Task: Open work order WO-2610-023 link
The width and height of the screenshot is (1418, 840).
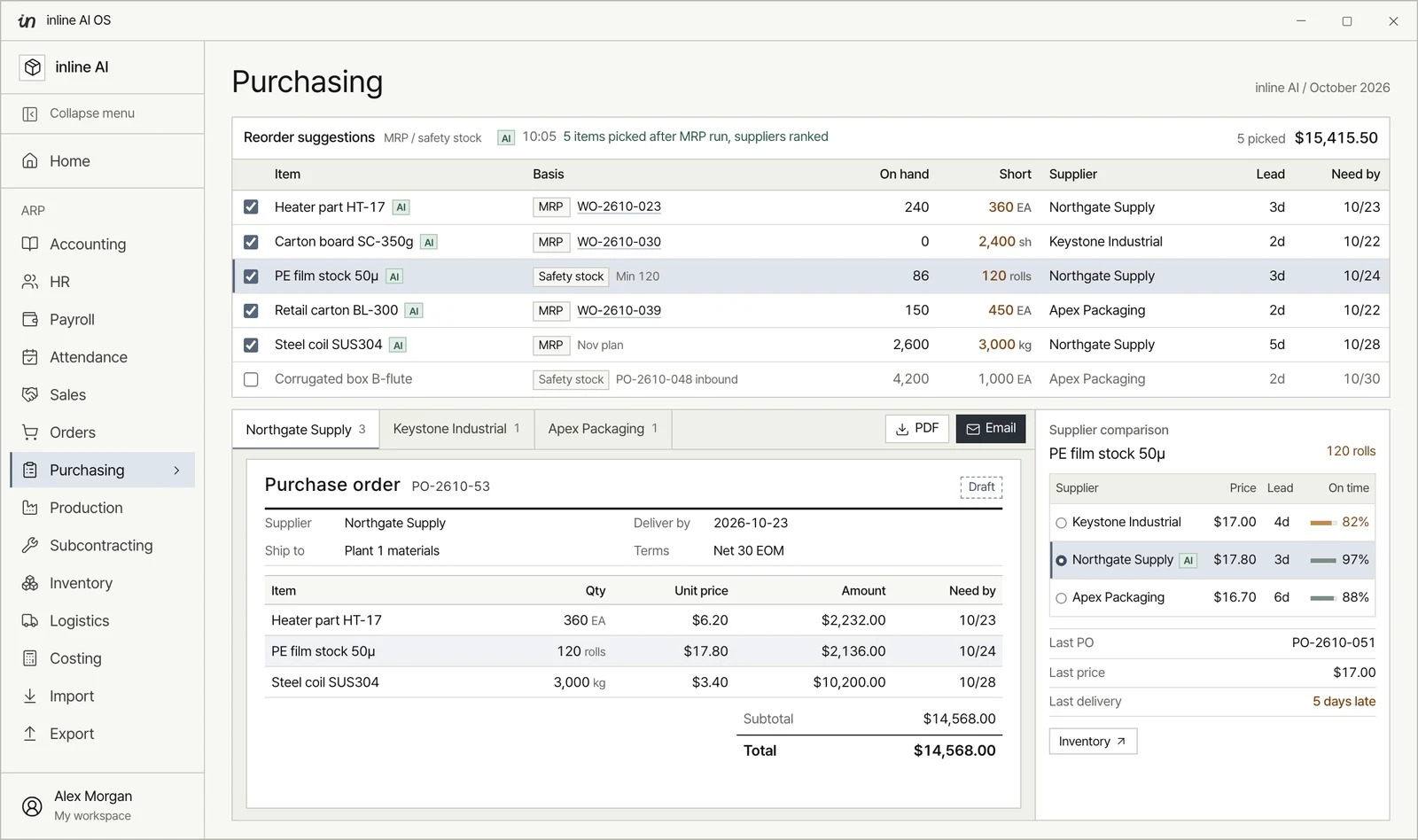Action: click(619, 206)
